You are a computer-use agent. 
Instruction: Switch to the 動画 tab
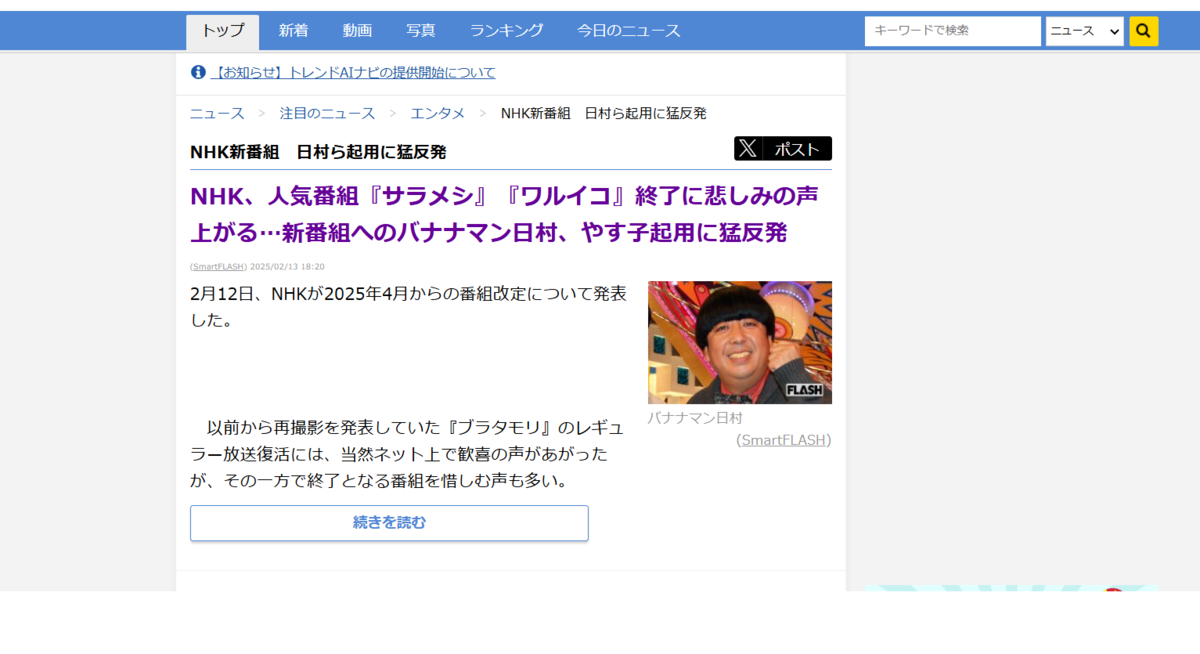click(357, 31)
